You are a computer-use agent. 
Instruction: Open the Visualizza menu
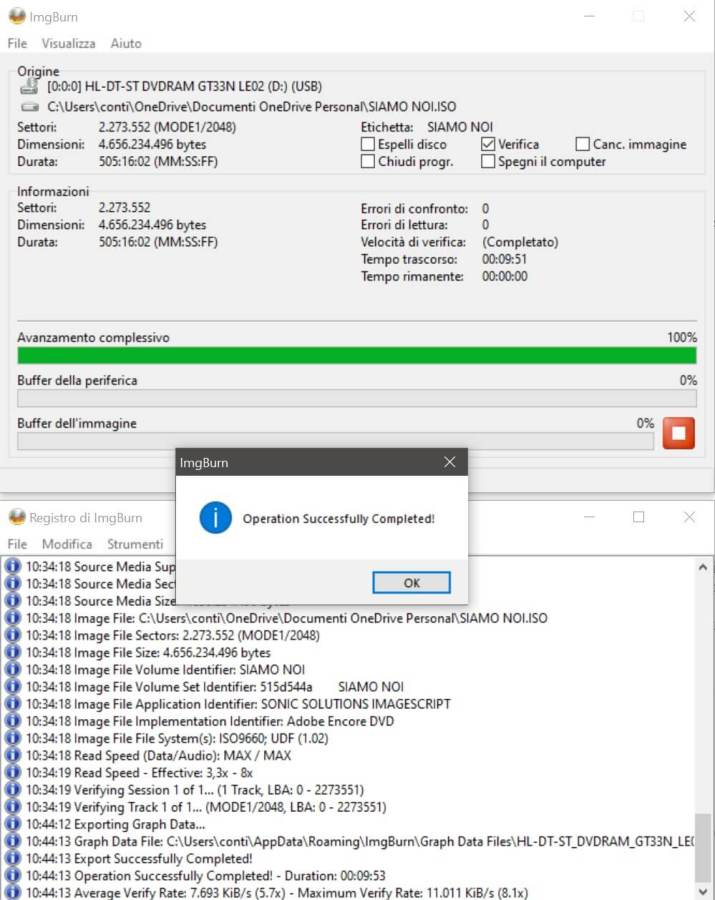69,43
